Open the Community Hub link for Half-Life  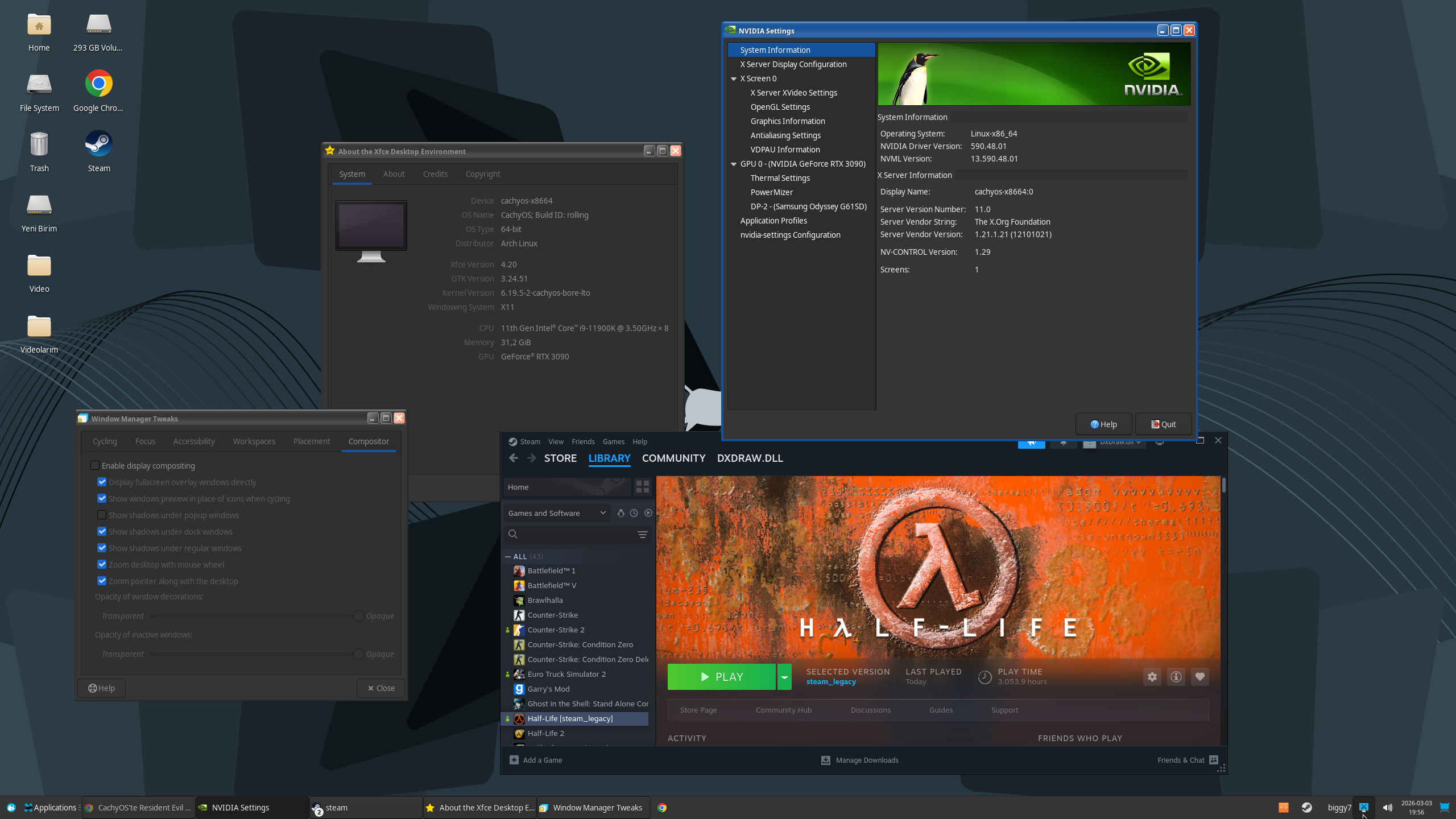click(784, 710)
